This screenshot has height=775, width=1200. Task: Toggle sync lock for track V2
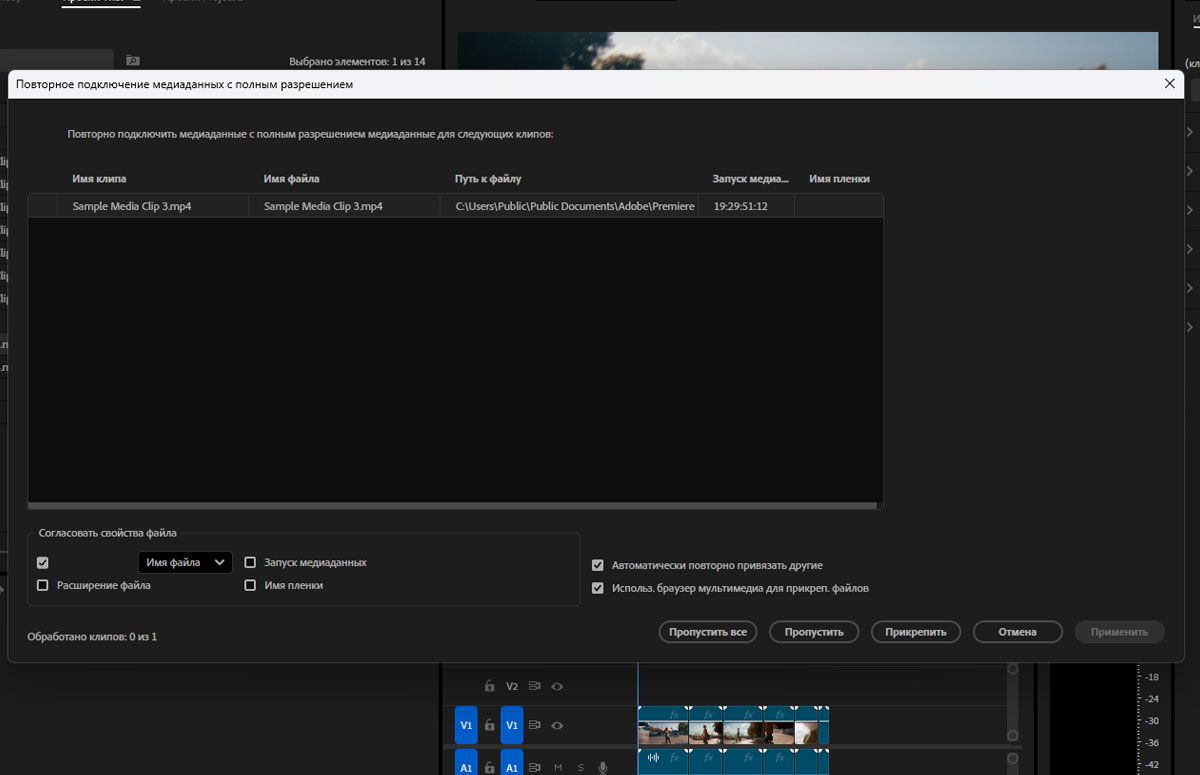535,686
